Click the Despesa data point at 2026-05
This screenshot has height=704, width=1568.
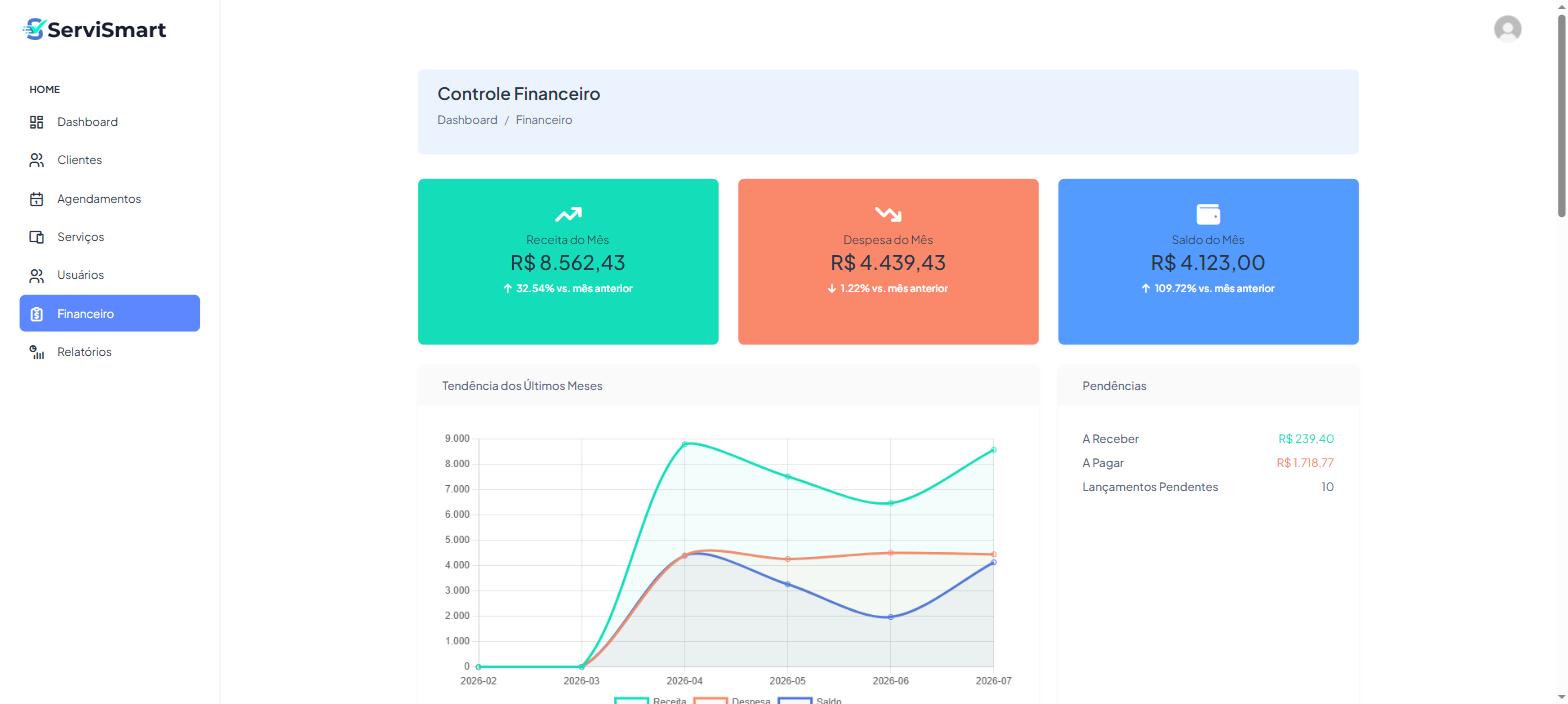pos(788,559)
